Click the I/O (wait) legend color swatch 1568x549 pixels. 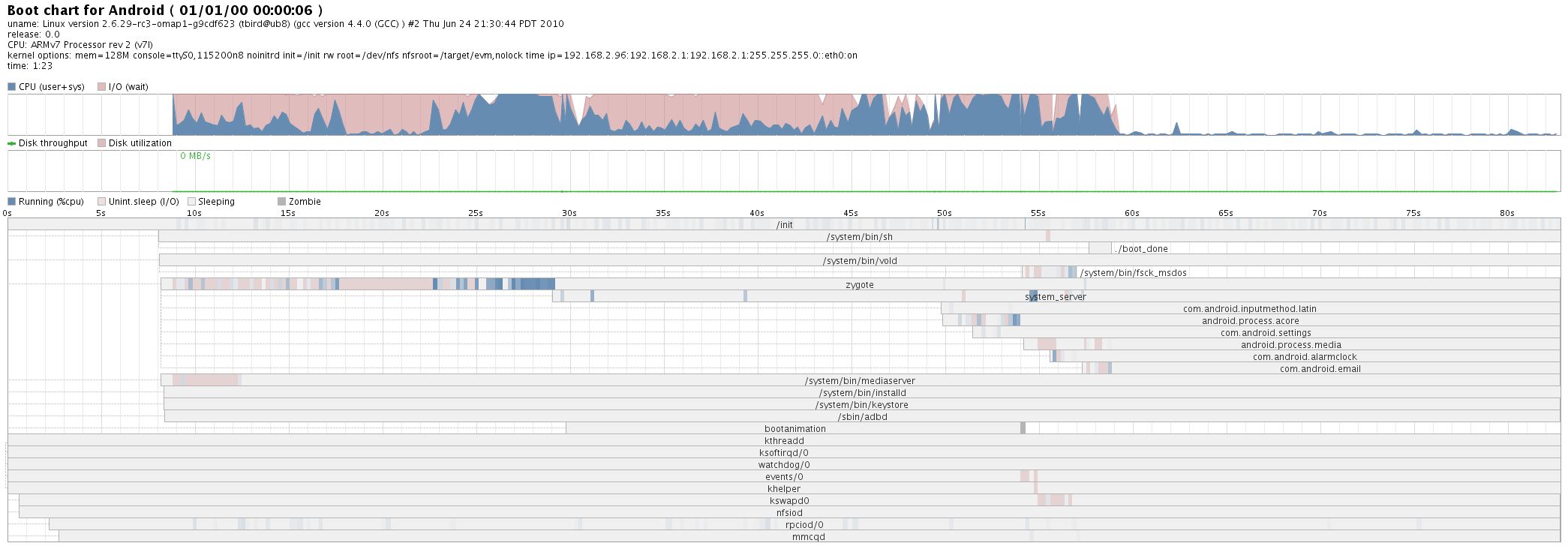101,87
